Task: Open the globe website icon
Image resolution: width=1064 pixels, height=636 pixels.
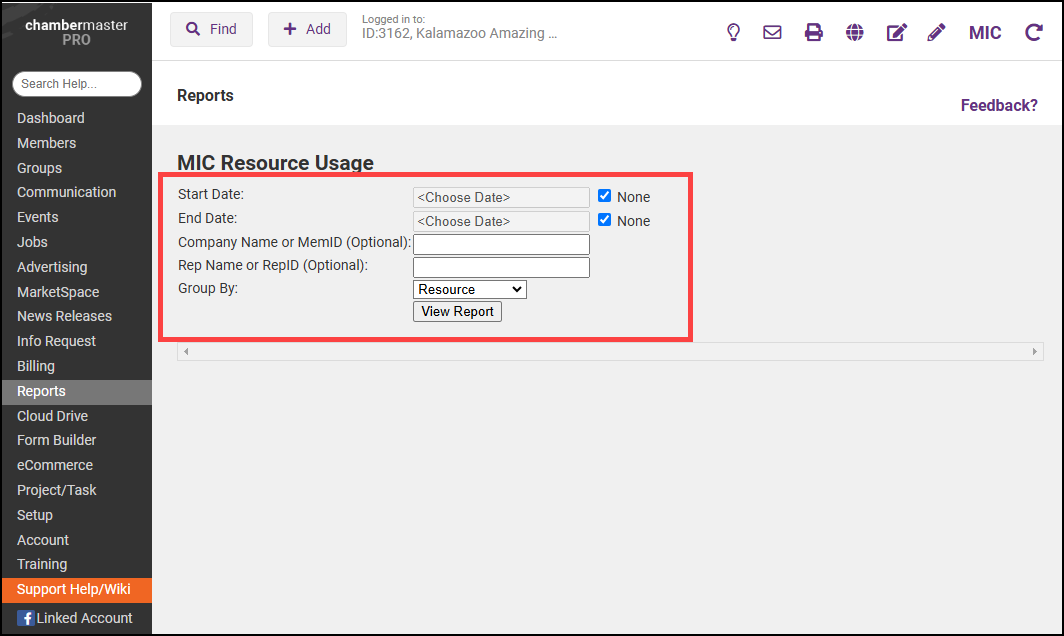Action: [x=854, y=32]
